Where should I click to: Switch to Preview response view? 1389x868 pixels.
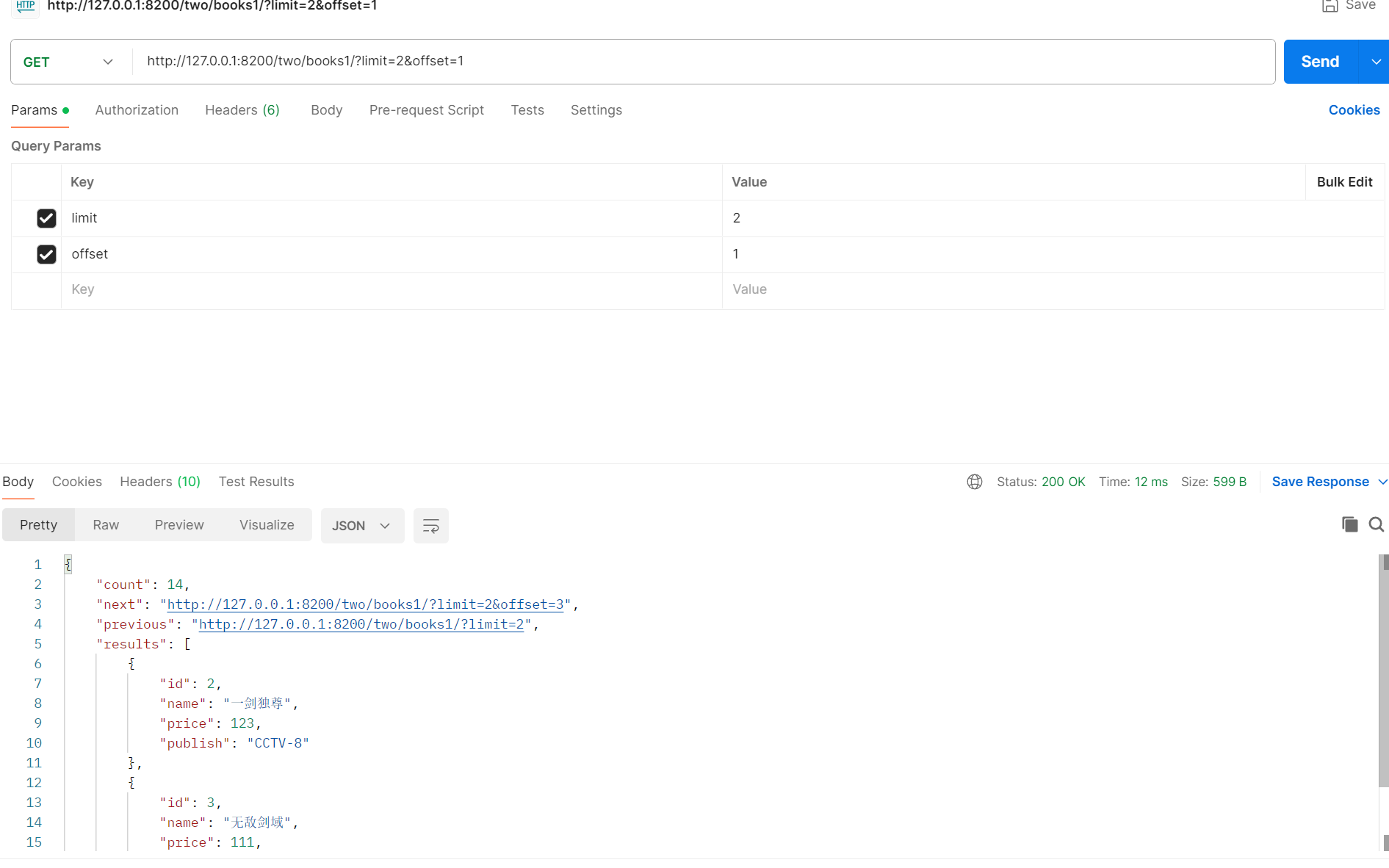(x=179, y=525)
